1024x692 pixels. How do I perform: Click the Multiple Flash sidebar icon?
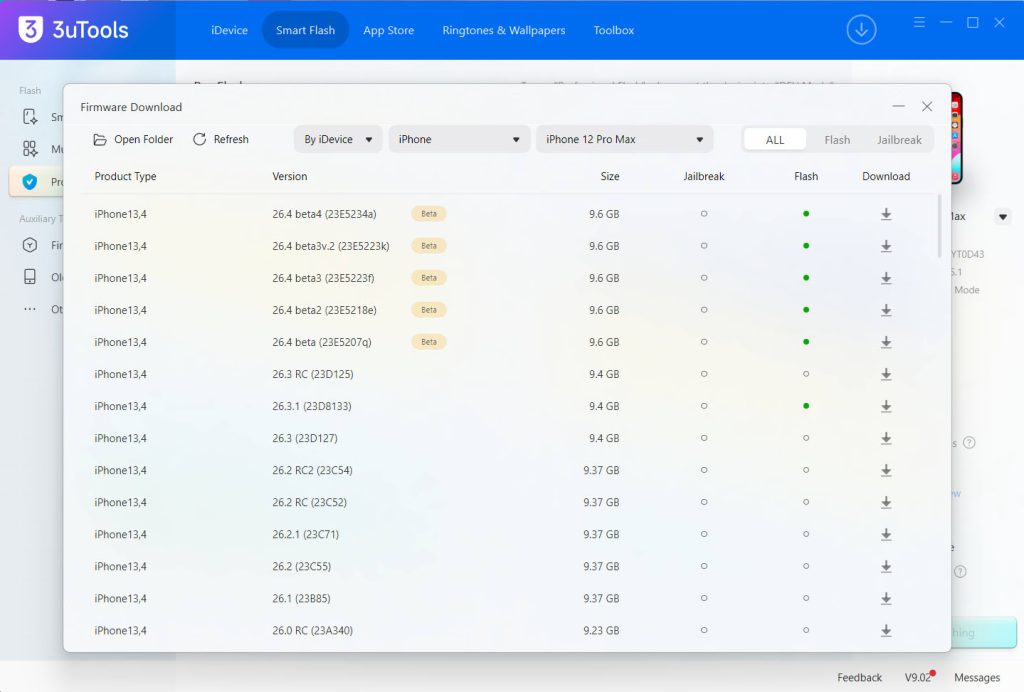pyautogui.click(x=30, y=149)
